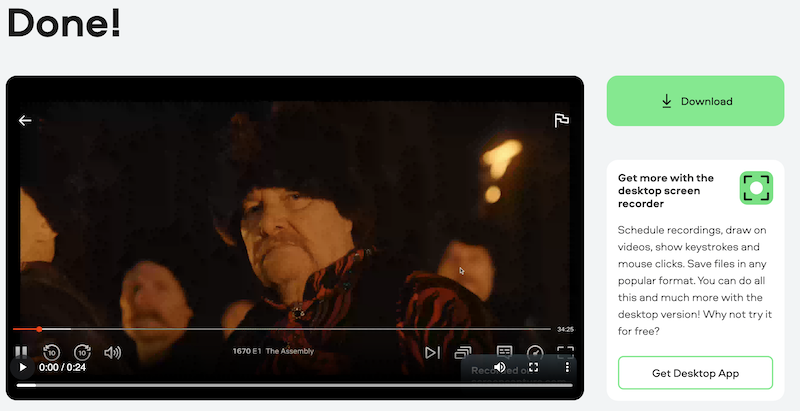
Task: Click the pause icon in the recorded frame
Action: 21,351
